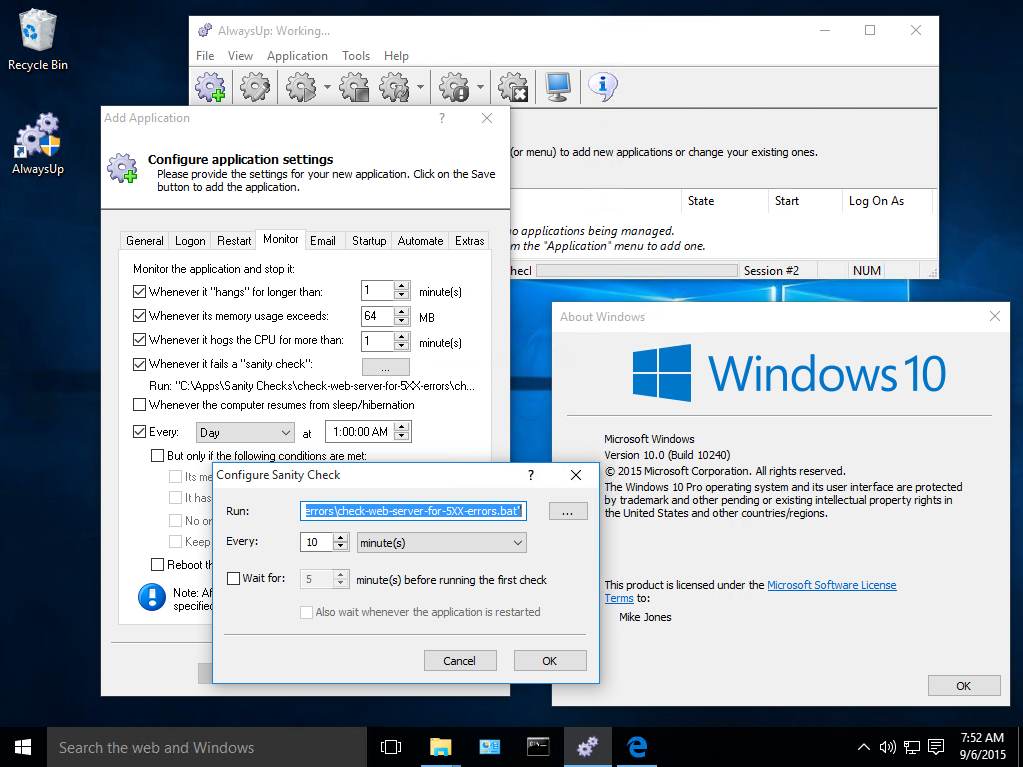1023x767 pixels.
Task: Open the taskbar app next to File Explorer
Action: coord(489,747)
